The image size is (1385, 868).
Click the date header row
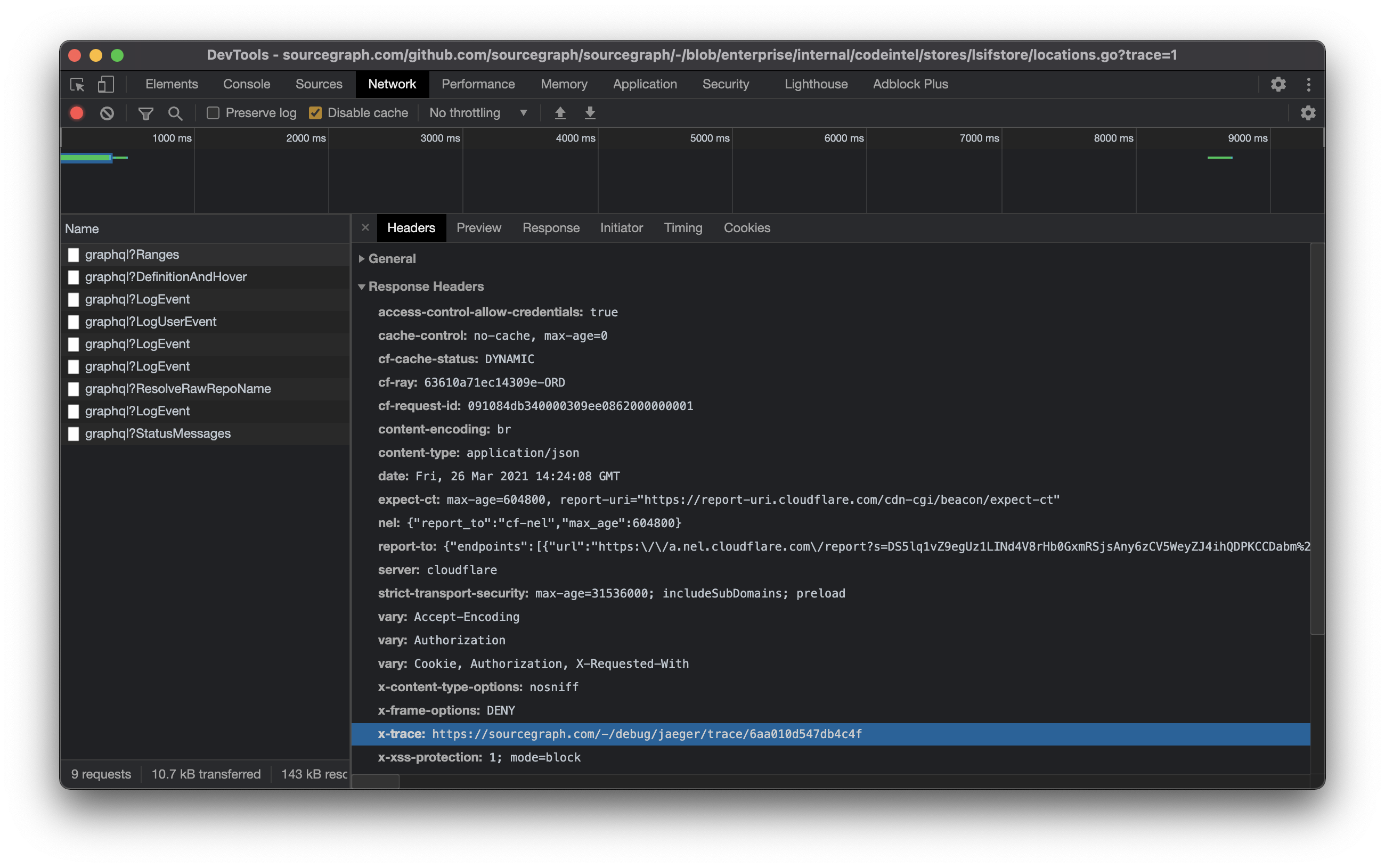[831, 477]
